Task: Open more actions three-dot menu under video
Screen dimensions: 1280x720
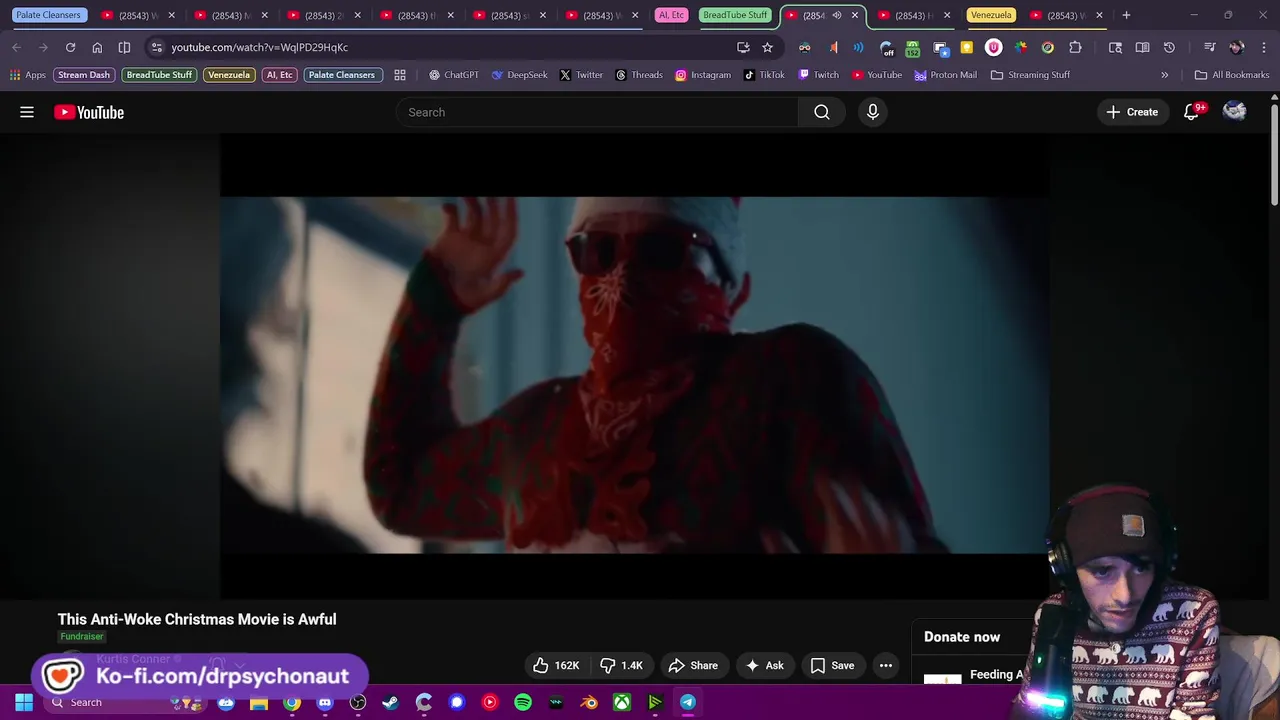Action: 886,665
